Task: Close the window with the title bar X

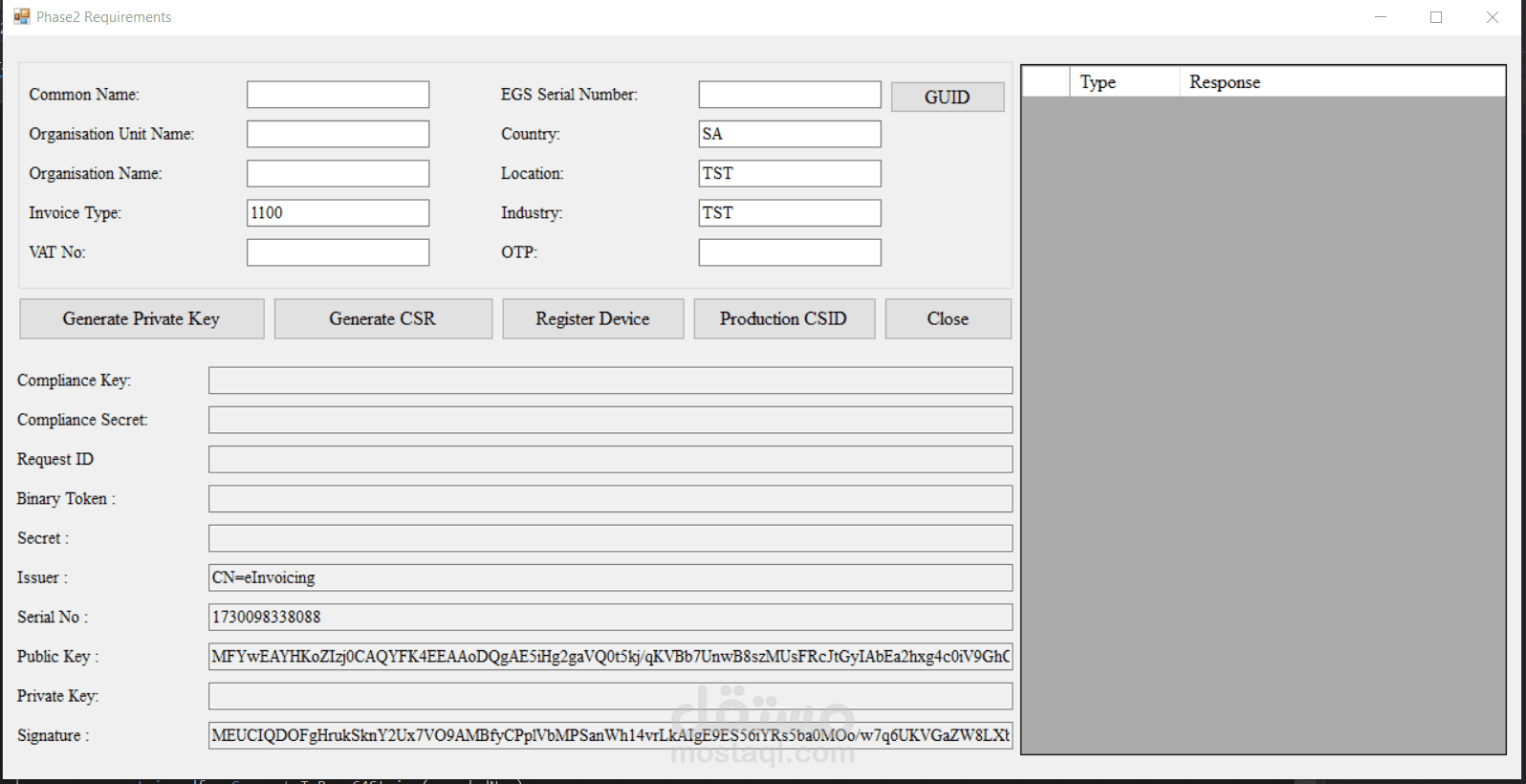Action: click(x=1493, y=17)
